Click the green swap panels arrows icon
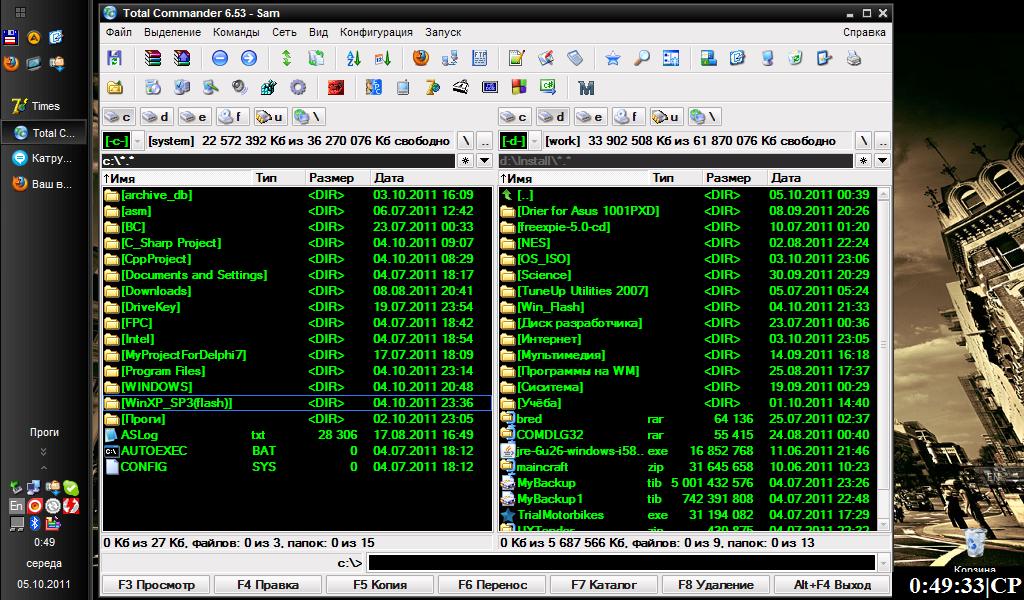 click(x=287, y=58)
